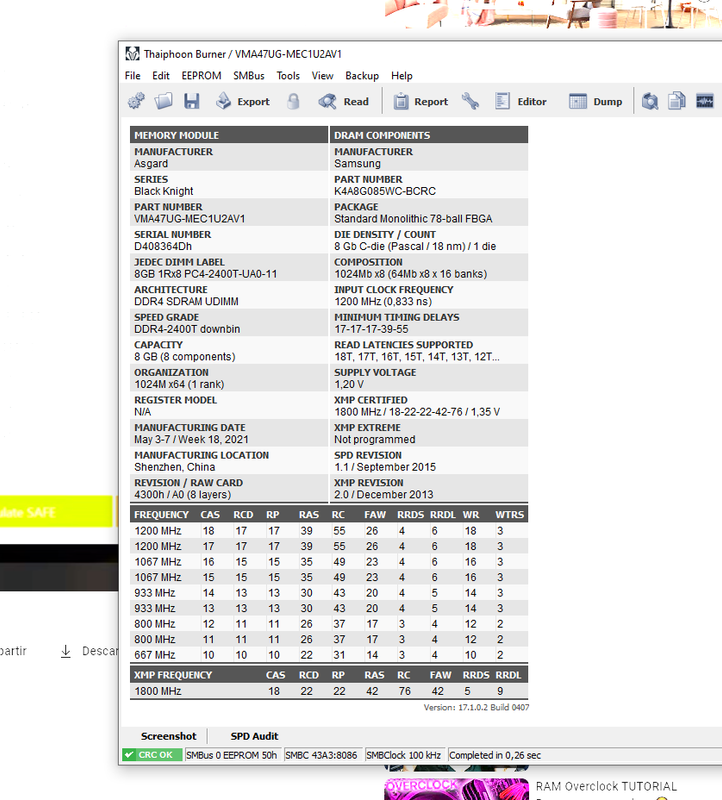Click the '667 MHz' frequency row

click(x=329, y=655)
